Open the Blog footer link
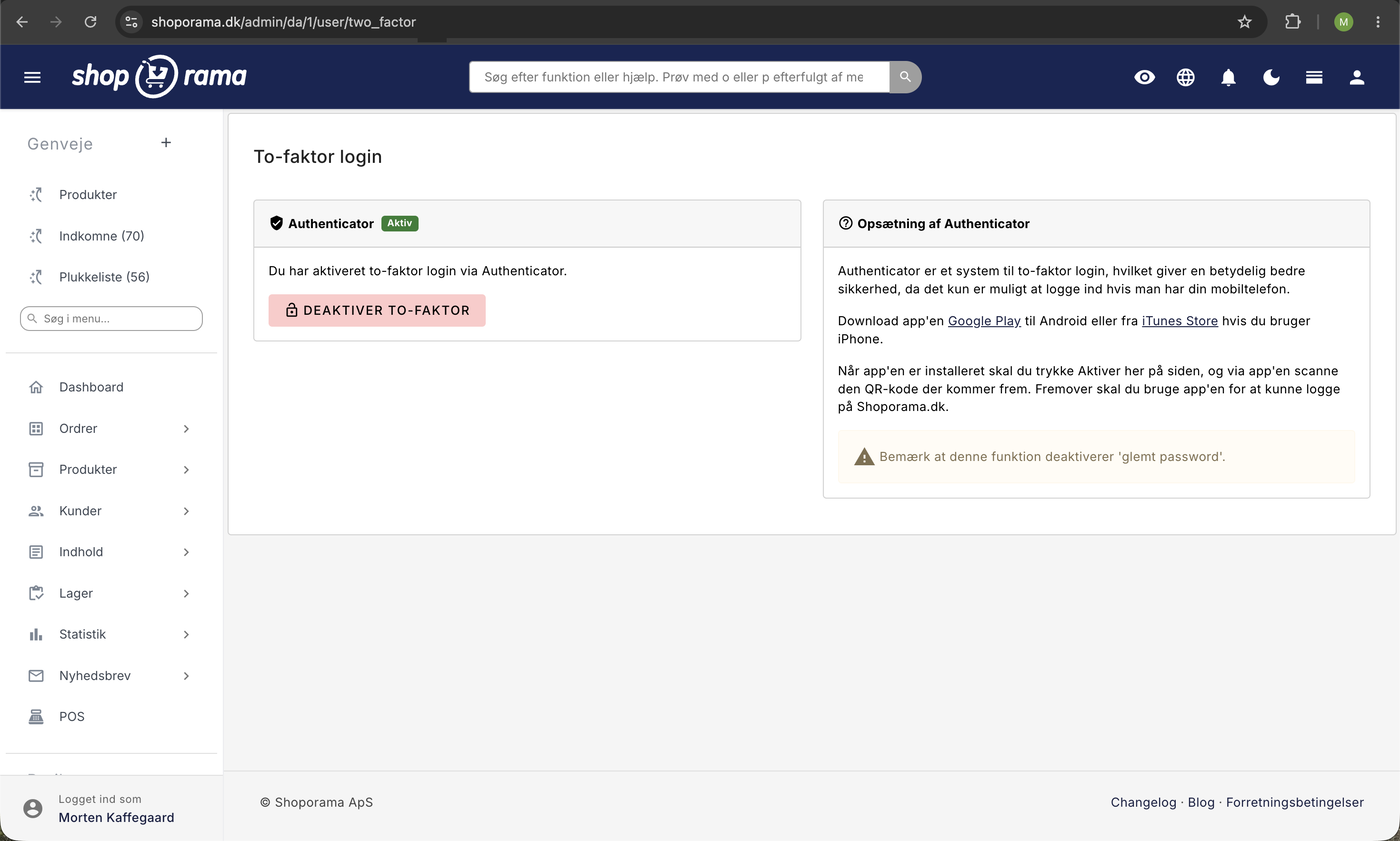 [x=1201, y=802]
